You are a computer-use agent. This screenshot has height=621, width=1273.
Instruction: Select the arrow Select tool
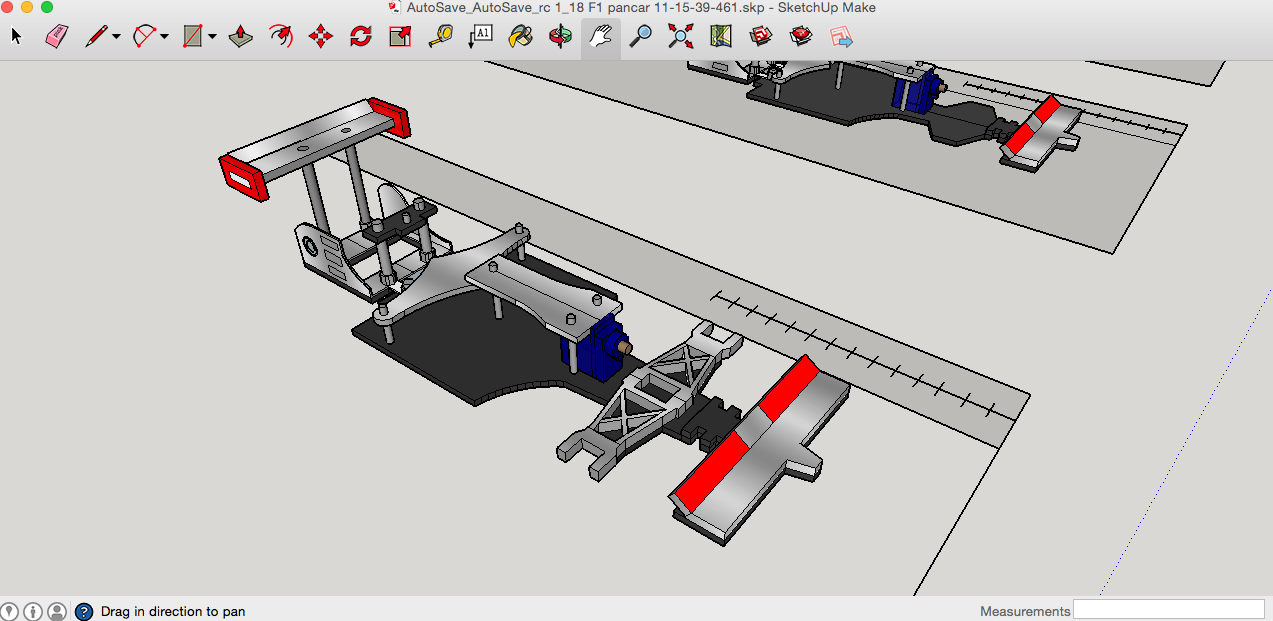pyautogui.click(x=16, y=37)
